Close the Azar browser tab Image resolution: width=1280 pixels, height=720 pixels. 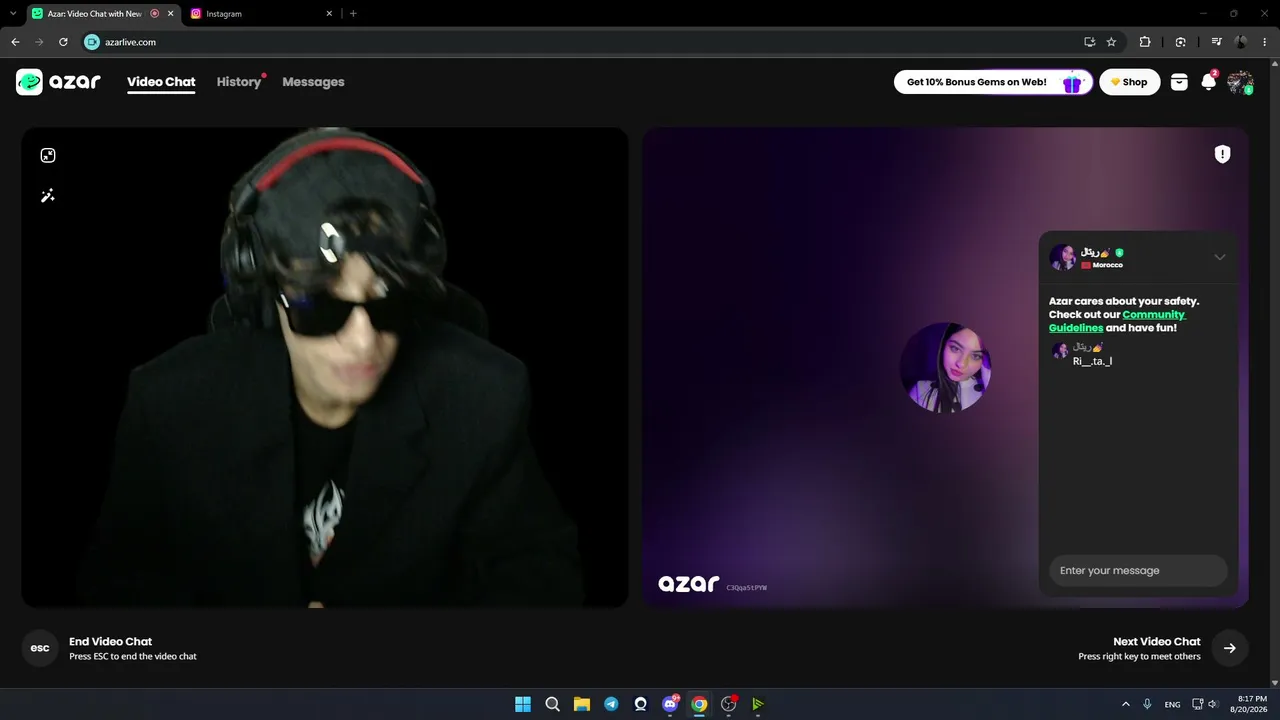coord(170,14)
